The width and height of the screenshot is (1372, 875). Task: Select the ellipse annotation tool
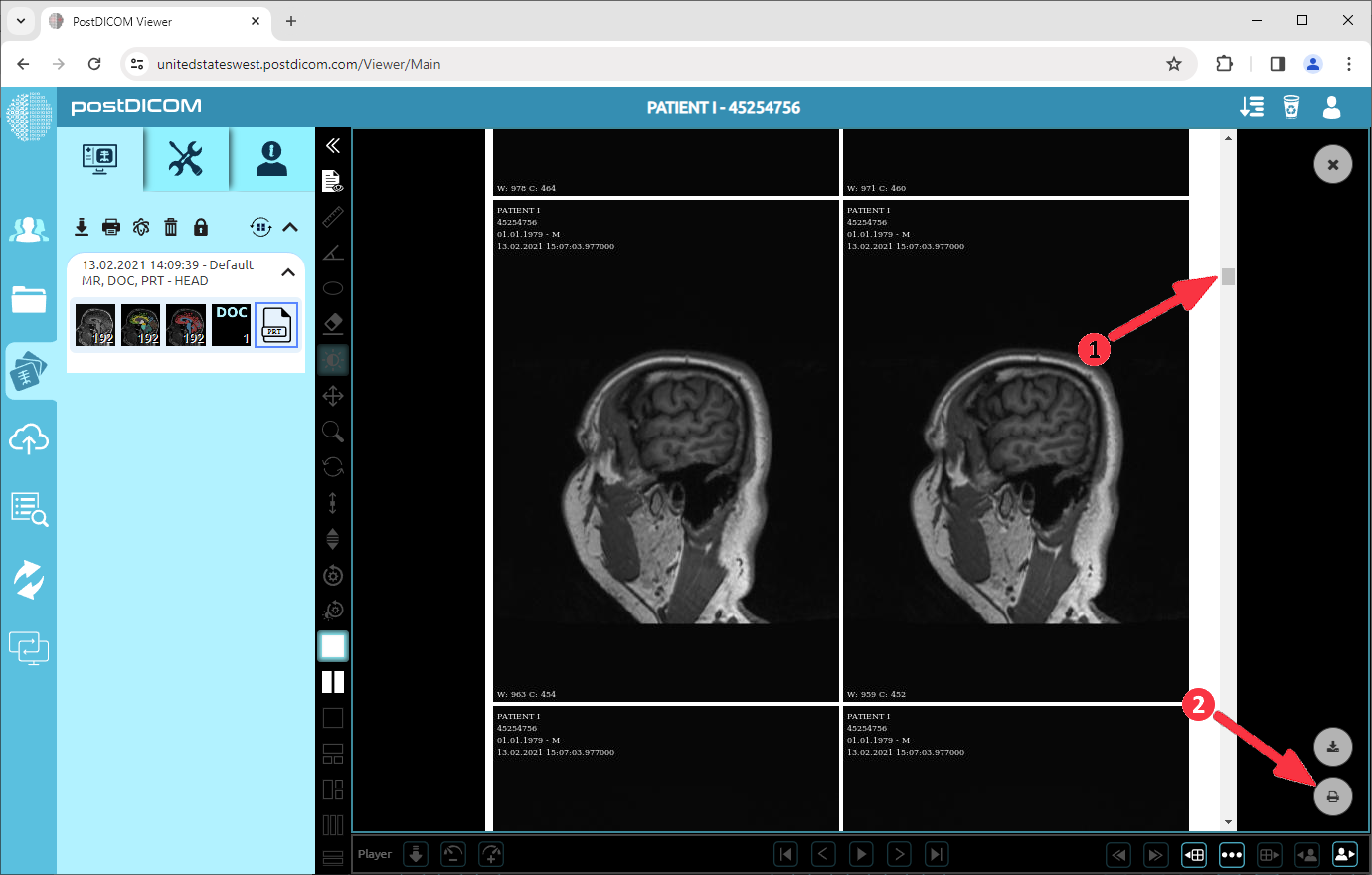click(x=333, y=287)
